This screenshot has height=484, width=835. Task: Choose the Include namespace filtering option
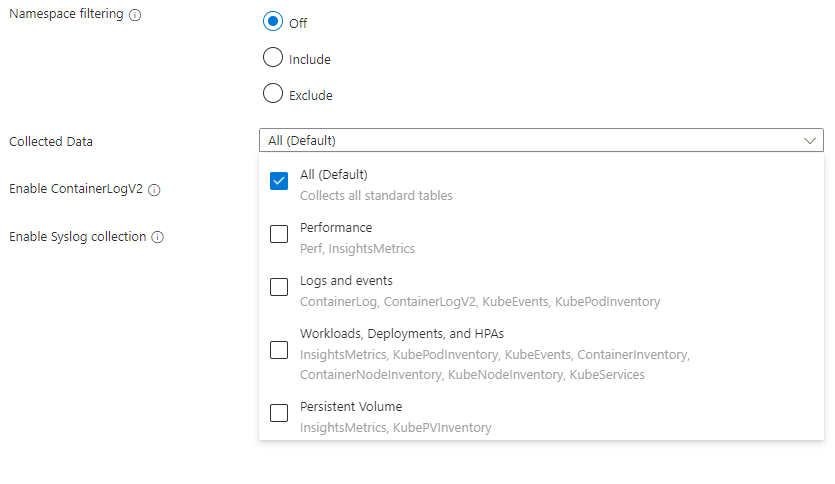272,58
